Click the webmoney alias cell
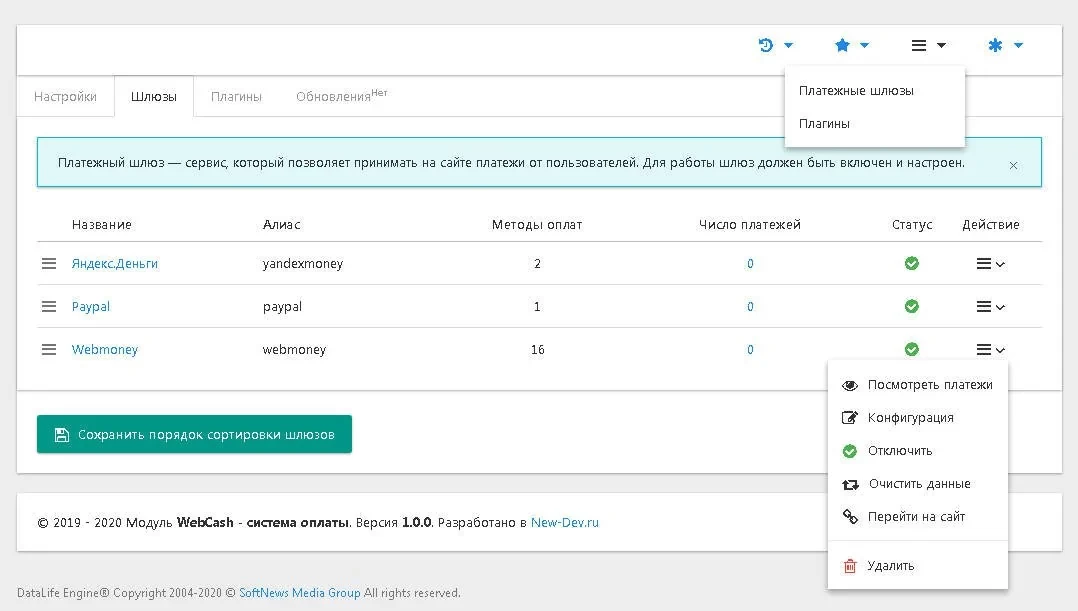Viewport: 1078px width, 611px height. tap(294, 350)
